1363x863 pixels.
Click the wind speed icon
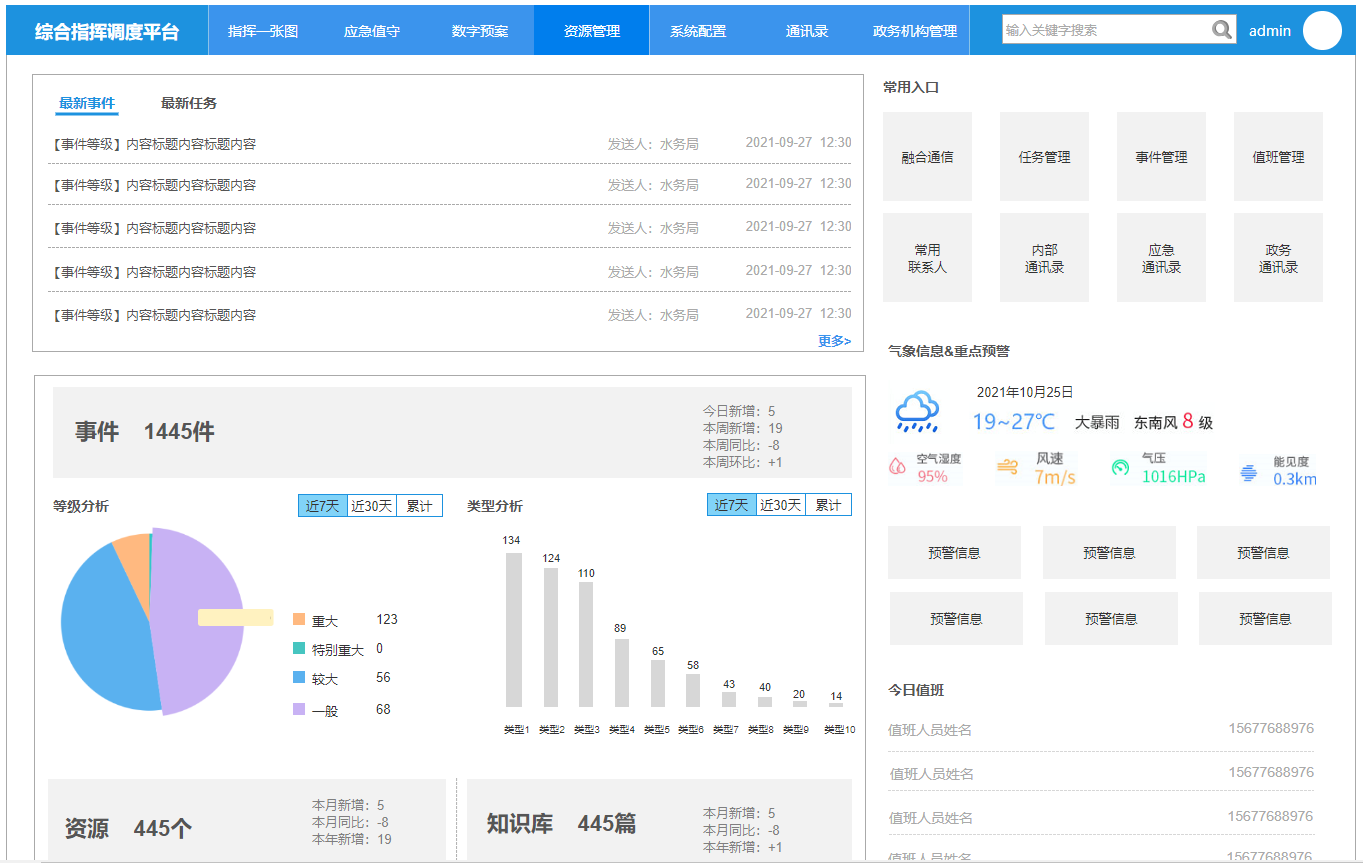pyautogui.click(x=1007, y=467)
